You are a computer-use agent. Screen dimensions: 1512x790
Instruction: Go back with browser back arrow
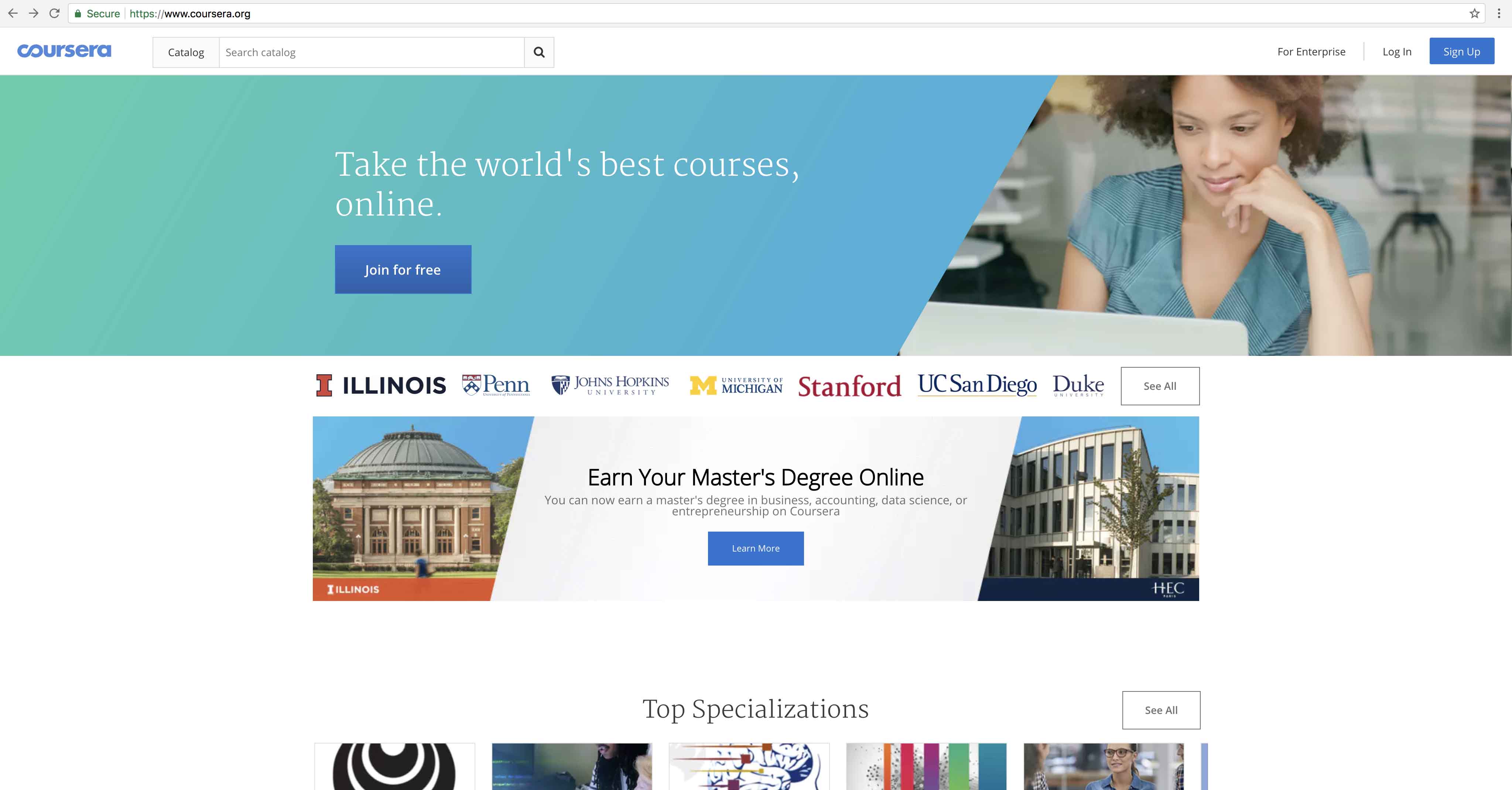pyautogui.click(x=13, y=14)
